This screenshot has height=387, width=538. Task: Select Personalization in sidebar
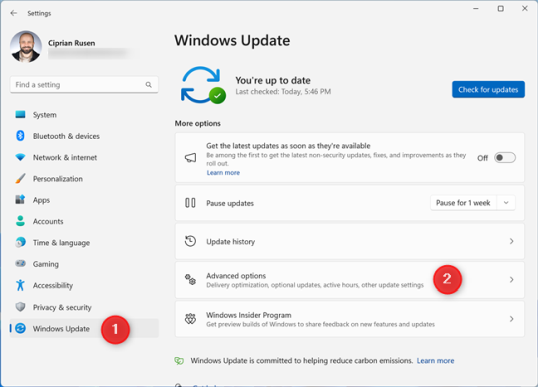[84, 178]
